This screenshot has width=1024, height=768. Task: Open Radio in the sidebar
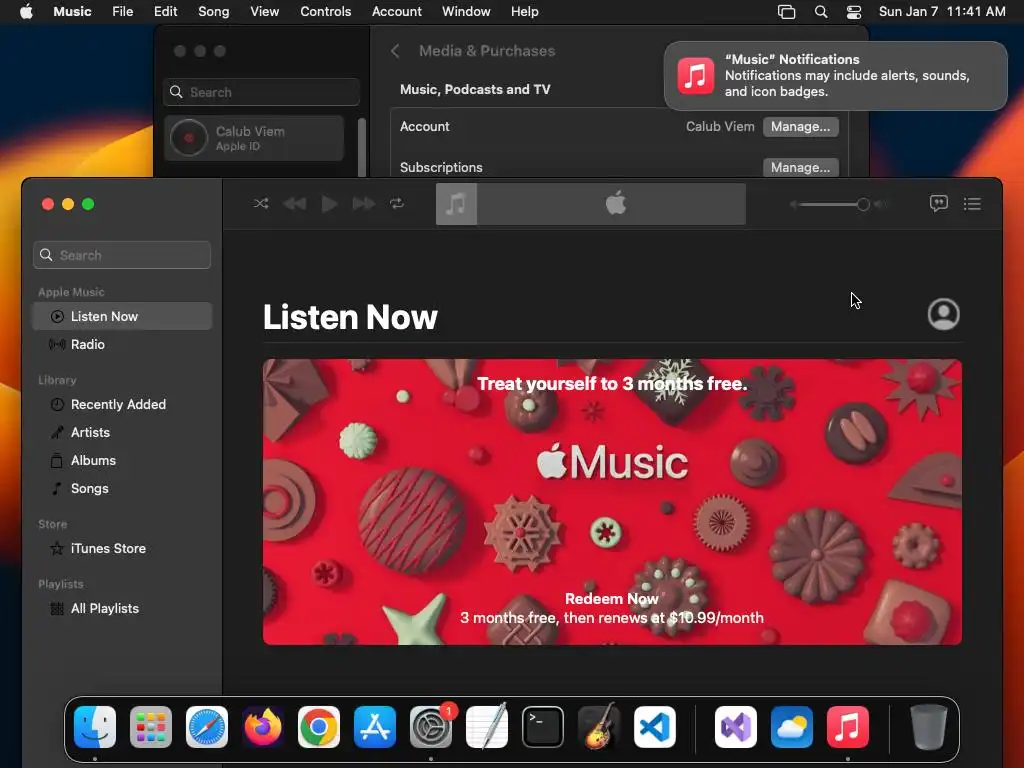click(x=122, y=344)
